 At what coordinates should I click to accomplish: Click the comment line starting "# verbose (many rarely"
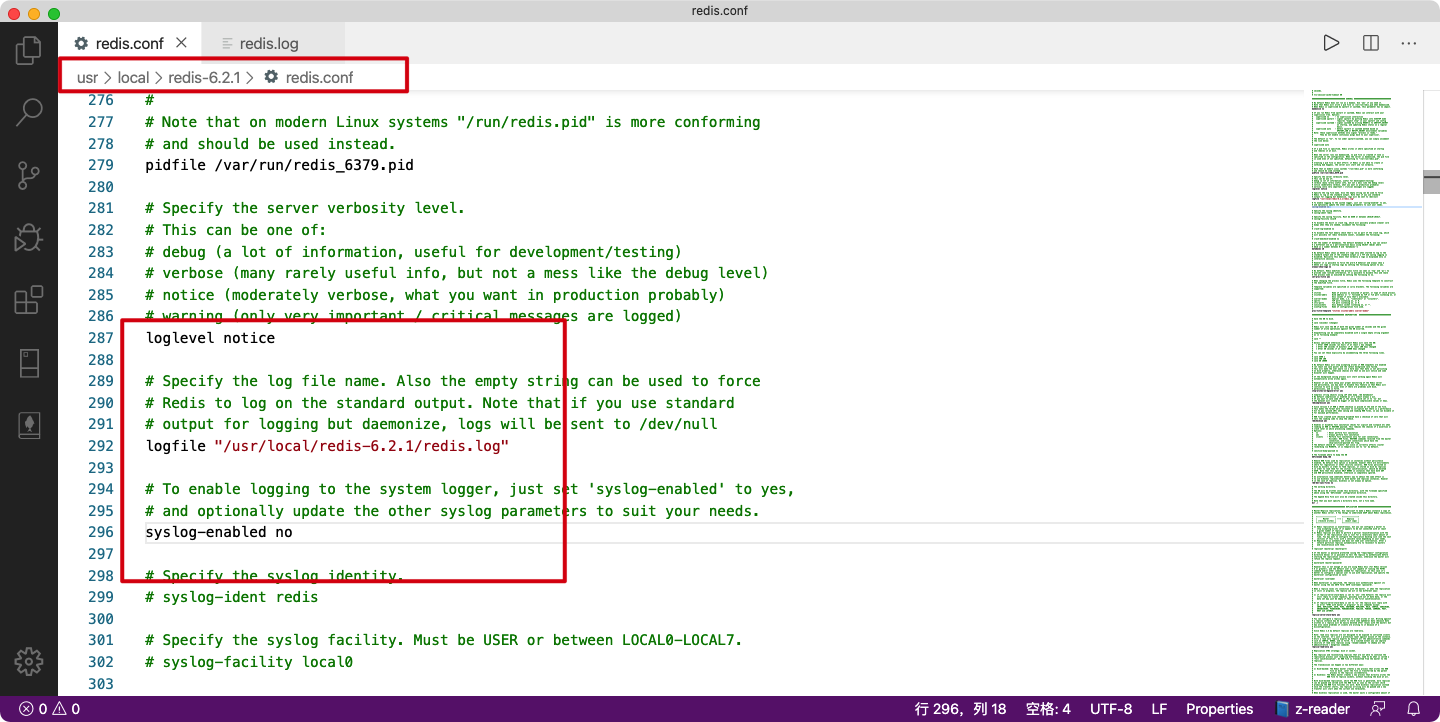coord(456,273)
